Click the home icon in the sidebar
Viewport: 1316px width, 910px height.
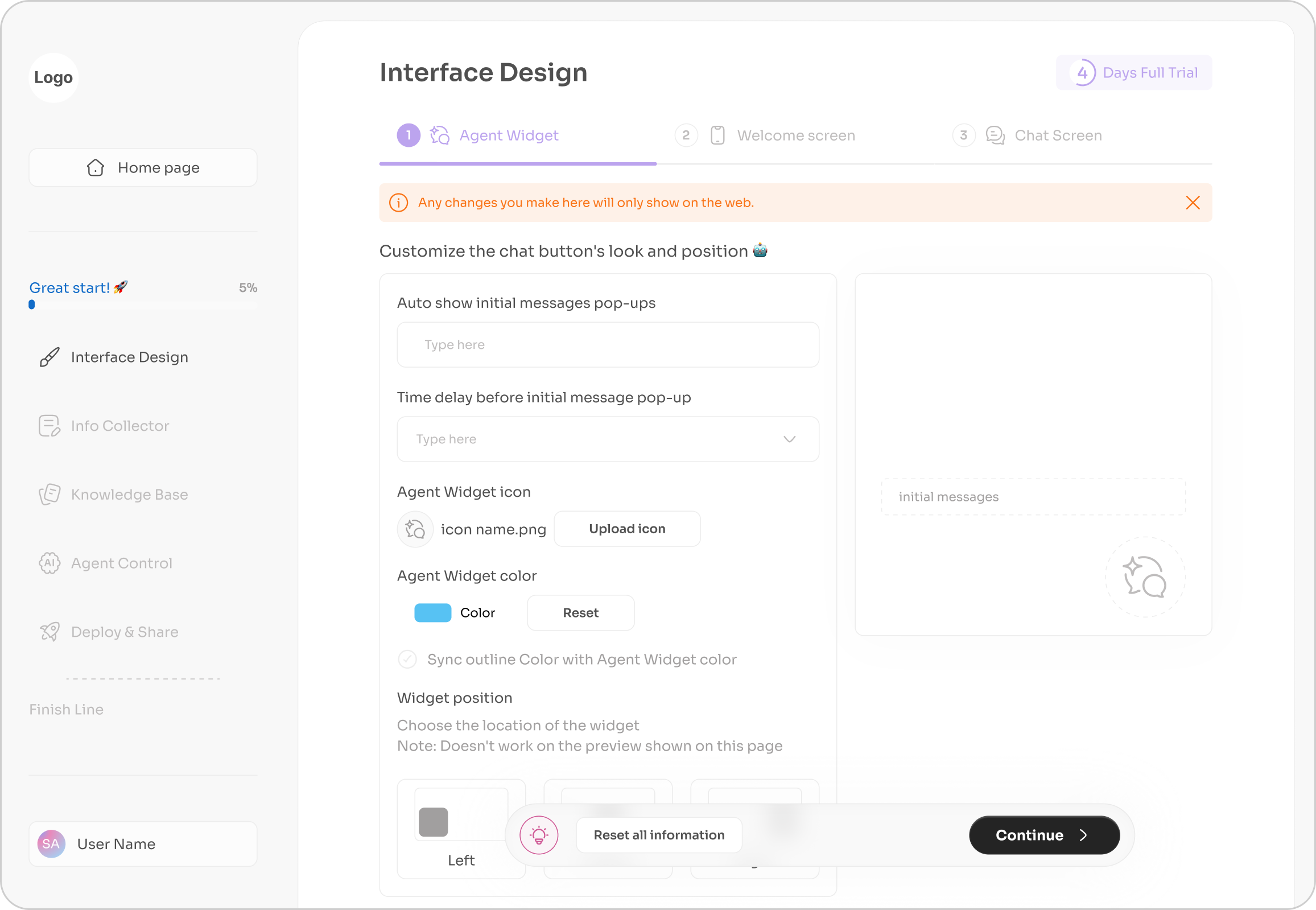(x=95, y=168)
